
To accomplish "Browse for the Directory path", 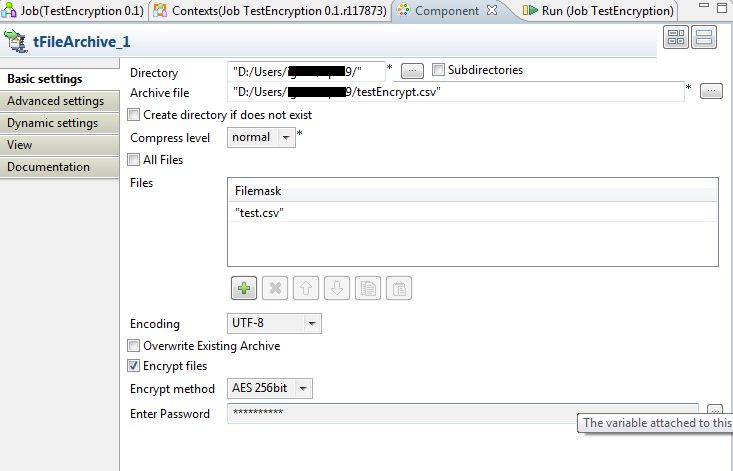I will click(412, 71).
